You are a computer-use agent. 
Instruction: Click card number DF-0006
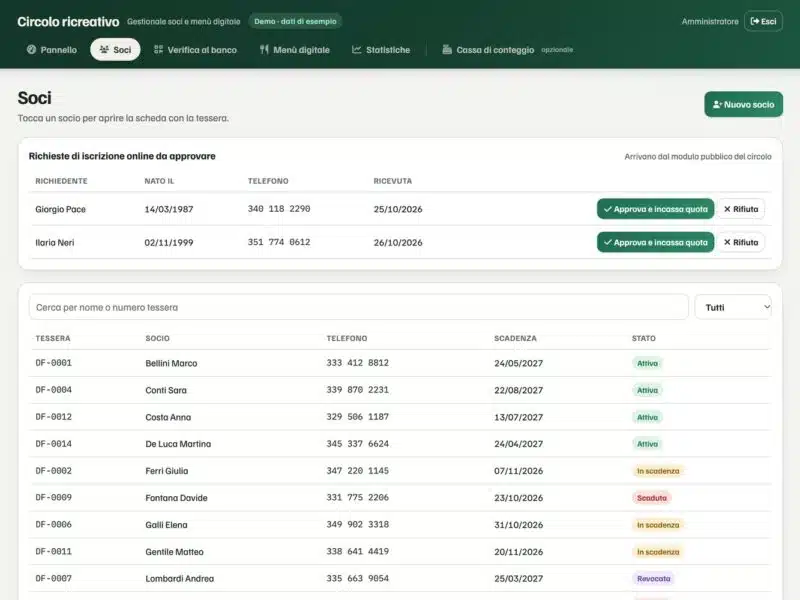coord(54,524)
